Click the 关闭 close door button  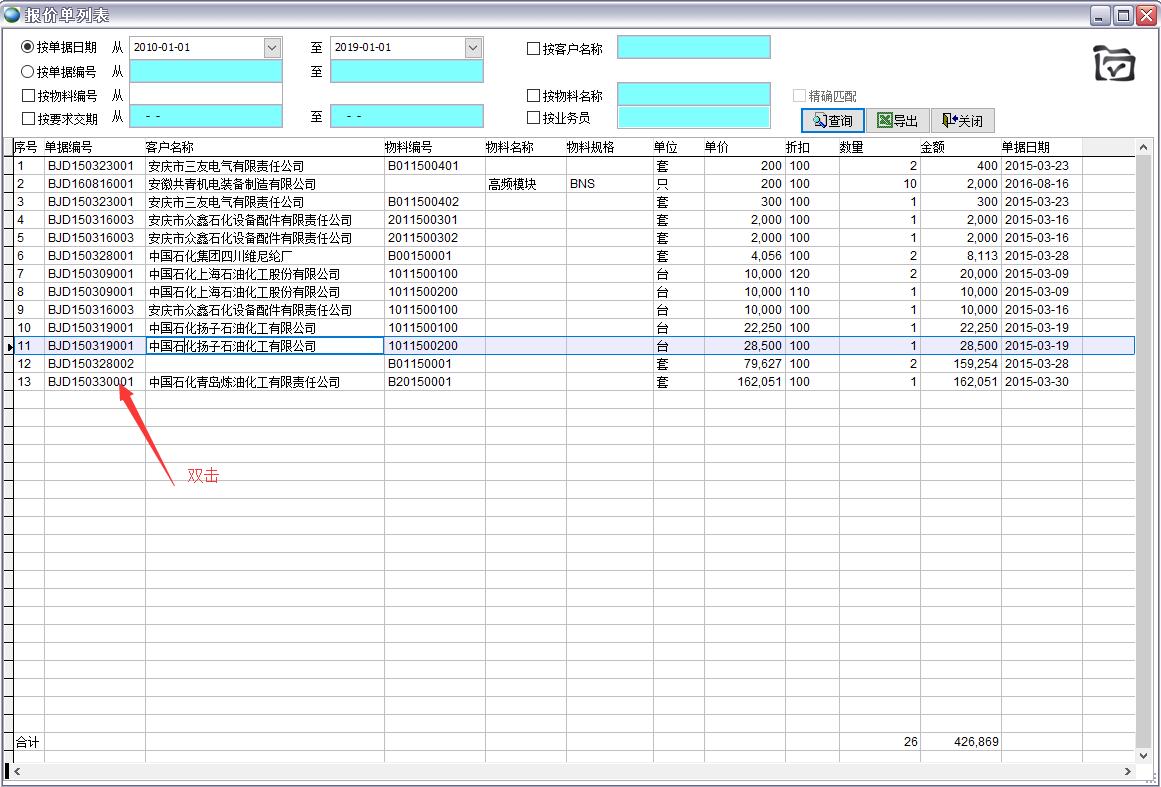click(x=962, y=121)
